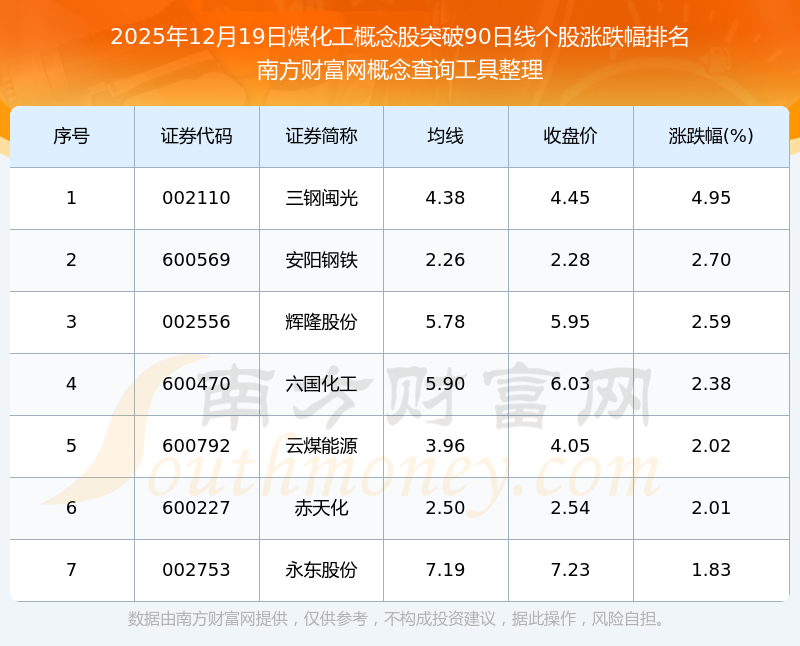Click subtitle 南方财富网概念查询工具整理
Image resolution: width=800 pixels, height=646 pixels.
point(400,70)
